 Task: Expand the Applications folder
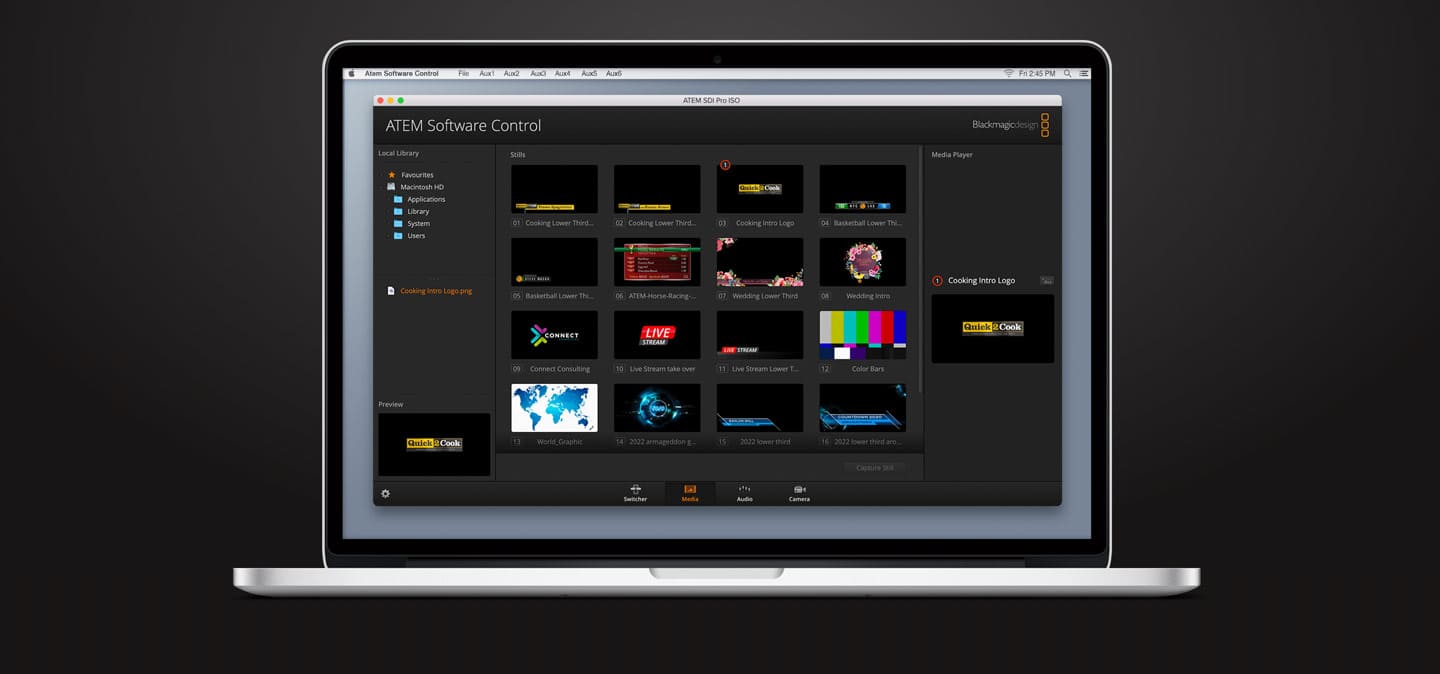click(398, 199)
